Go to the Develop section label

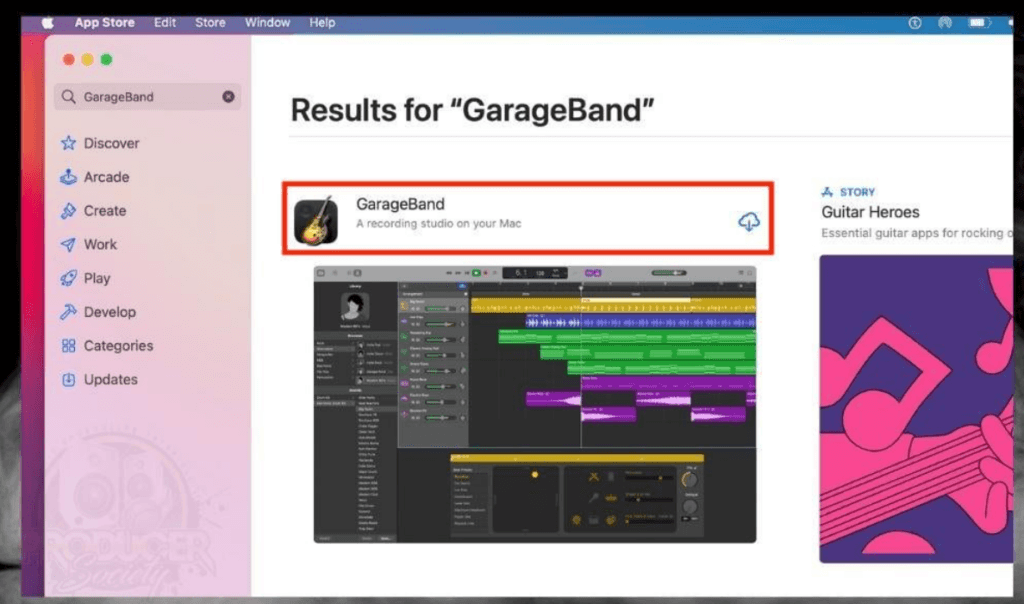click(x=110, y=312)
